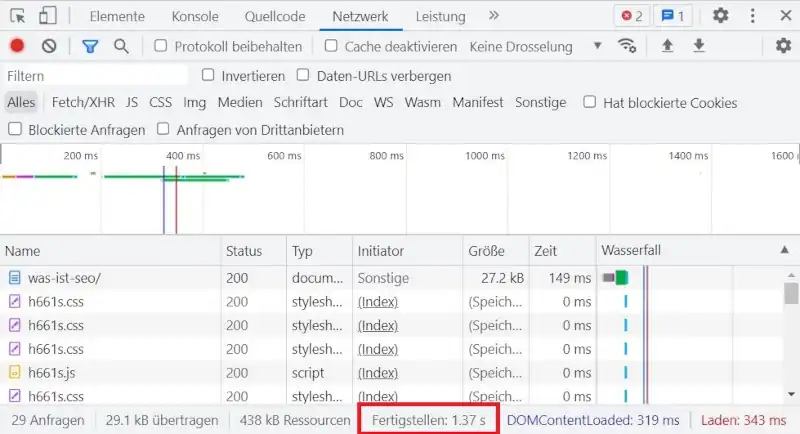
Task: Open the 1 issue message badge
Action: [x=673, y=16]
